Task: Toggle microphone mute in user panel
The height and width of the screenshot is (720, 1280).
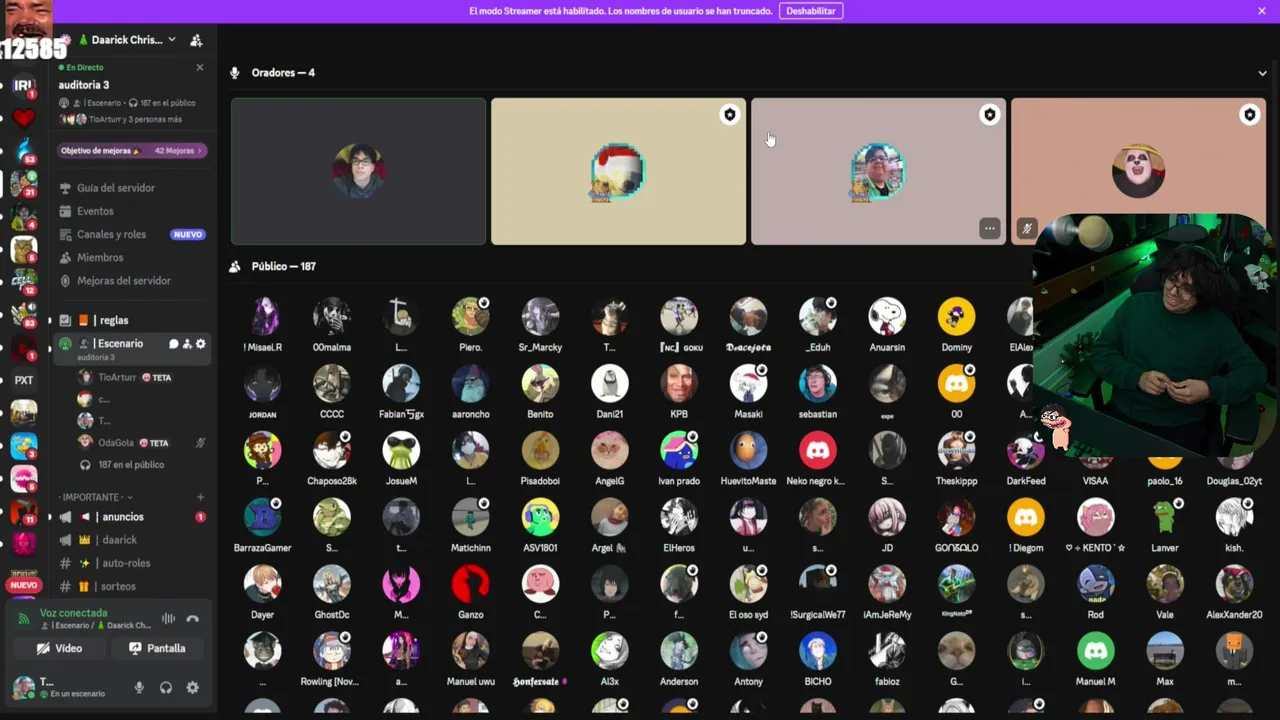Action: pyautogui.click(x=139, y=688)
